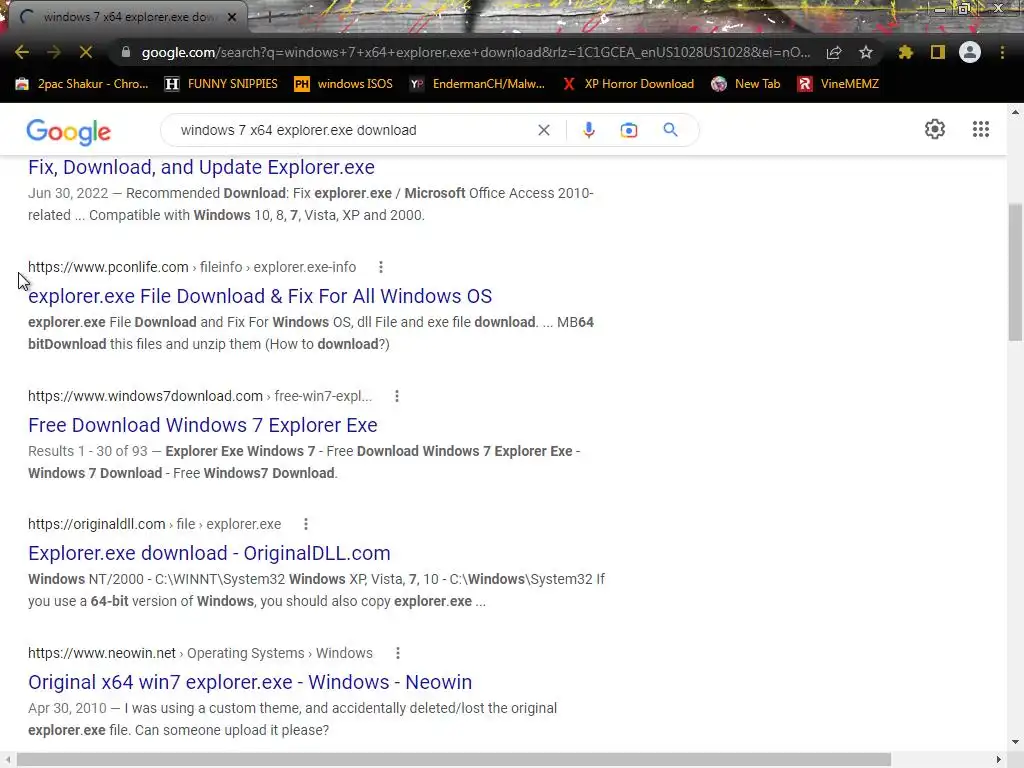Open the windows ISOS bookmark
The width and height of the screenshot is (1024, 768).
tap(344, 84)
